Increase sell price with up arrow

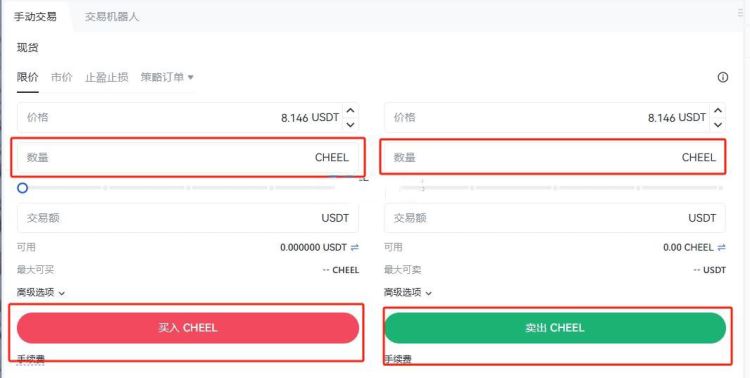(717, 111)
